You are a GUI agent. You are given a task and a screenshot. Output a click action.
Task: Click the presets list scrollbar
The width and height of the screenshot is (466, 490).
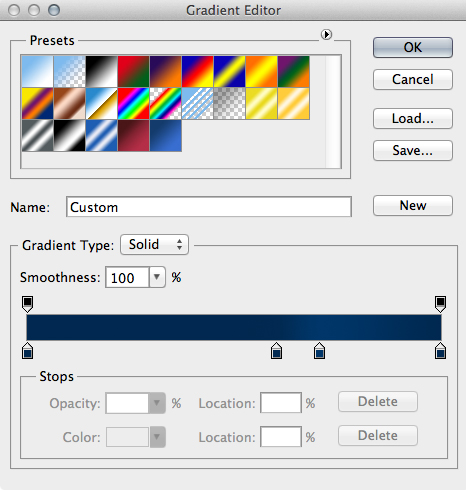pos(333,112)
